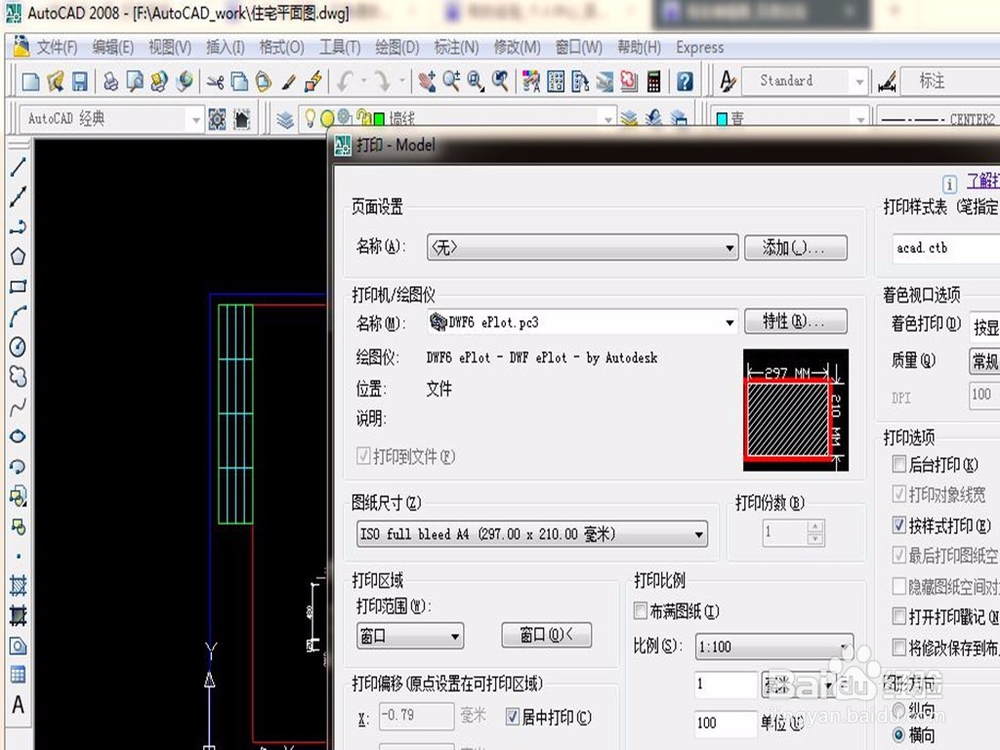
Task: Select the Line tool in draw toolbar
Action: click(x=18, y=167)
